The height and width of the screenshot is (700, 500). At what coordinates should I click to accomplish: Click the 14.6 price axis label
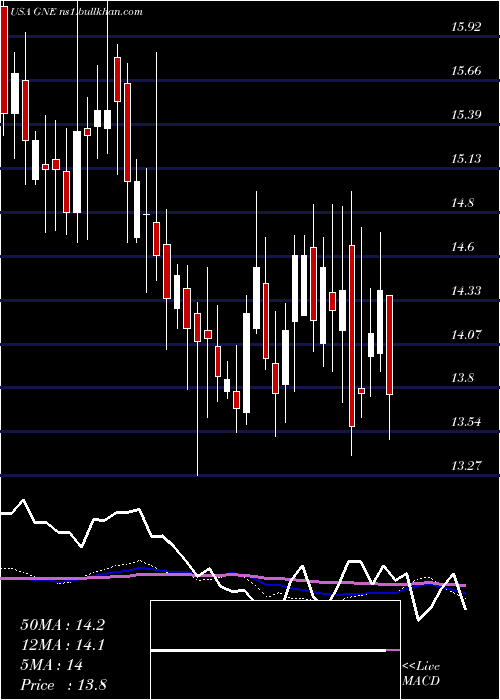pyautogui.click(x=463, y=246)
